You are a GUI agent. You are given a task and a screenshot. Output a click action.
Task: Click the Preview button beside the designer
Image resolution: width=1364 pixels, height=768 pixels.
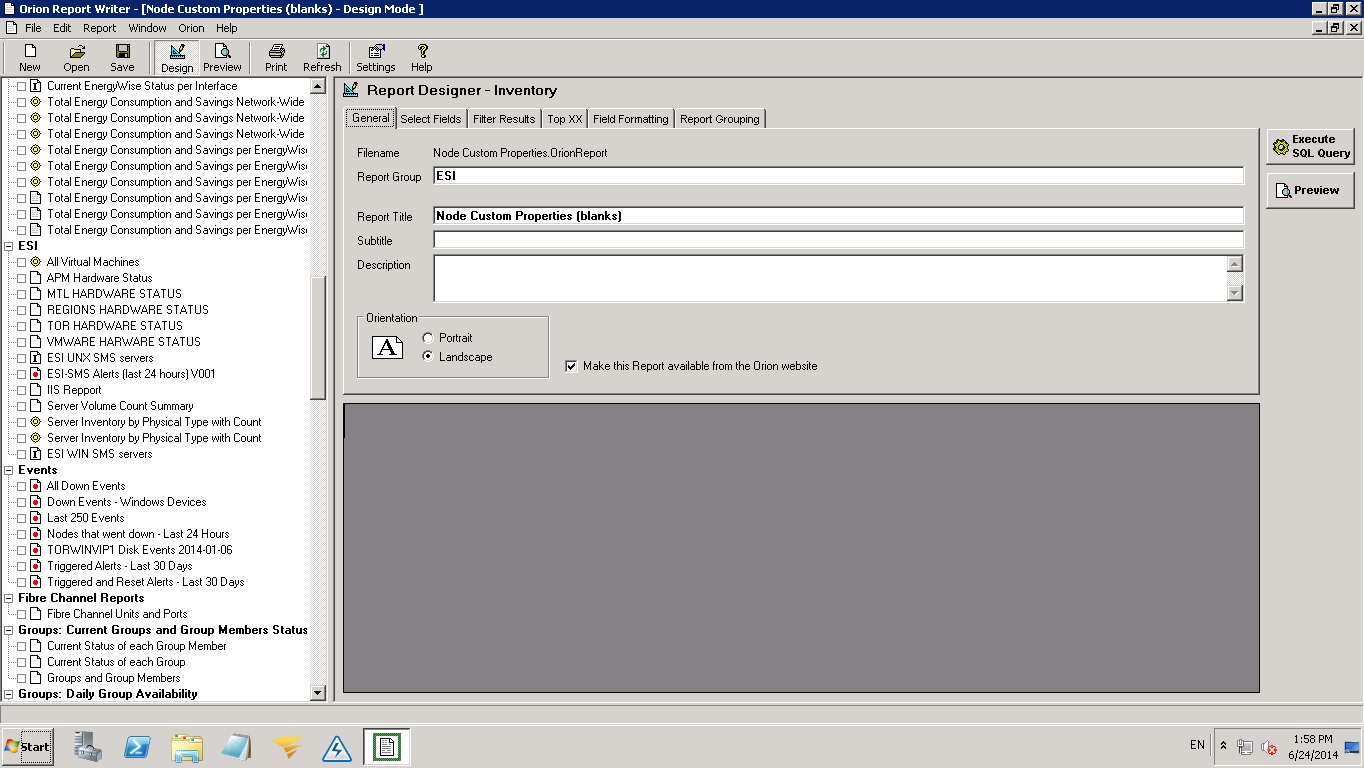point(1310,190)
